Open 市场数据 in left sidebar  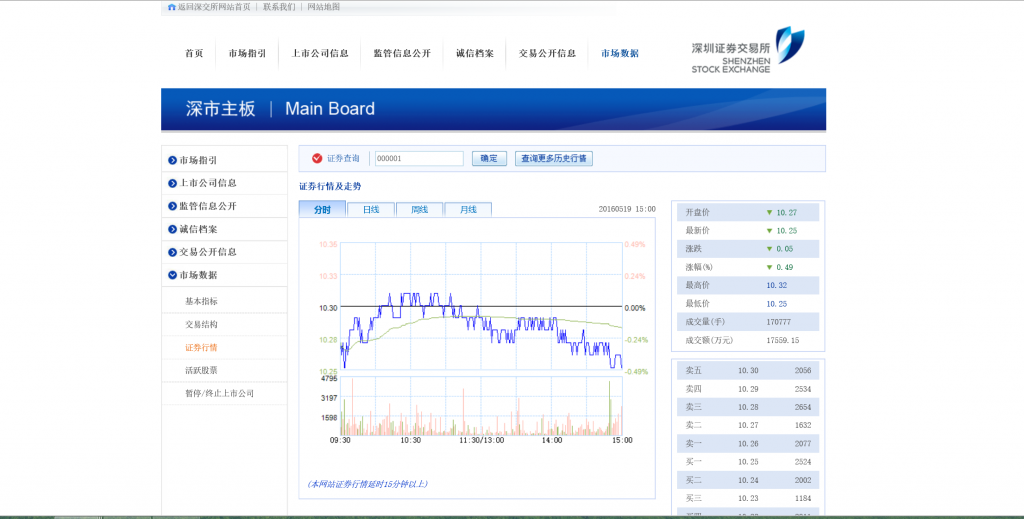point(198,275)
